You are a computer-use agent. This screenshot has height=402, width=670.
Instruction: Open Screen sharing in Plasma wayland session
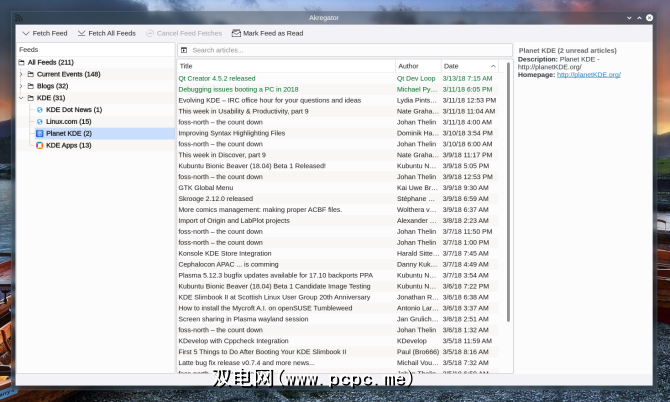[243, 319]
